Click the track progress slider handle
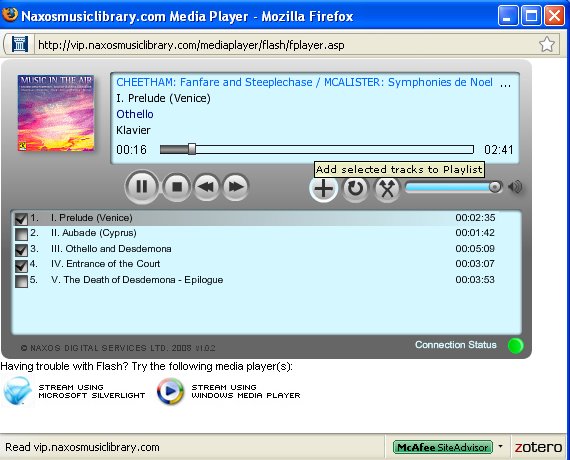 point(192,149)
